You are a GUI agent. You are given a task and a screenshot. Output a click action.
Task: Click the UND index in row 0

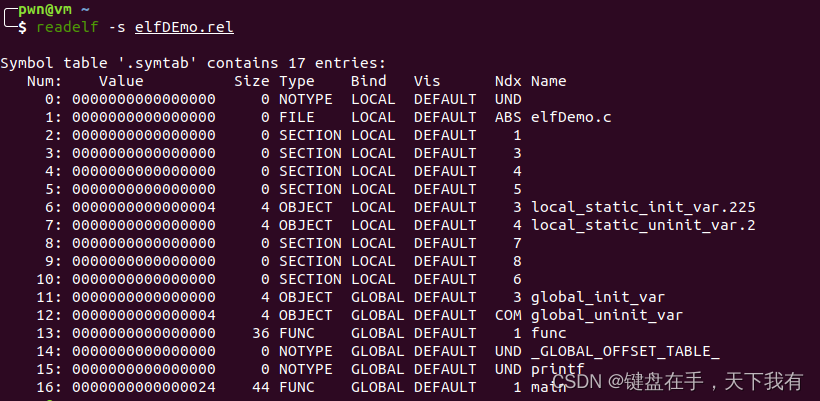[508, 99]
